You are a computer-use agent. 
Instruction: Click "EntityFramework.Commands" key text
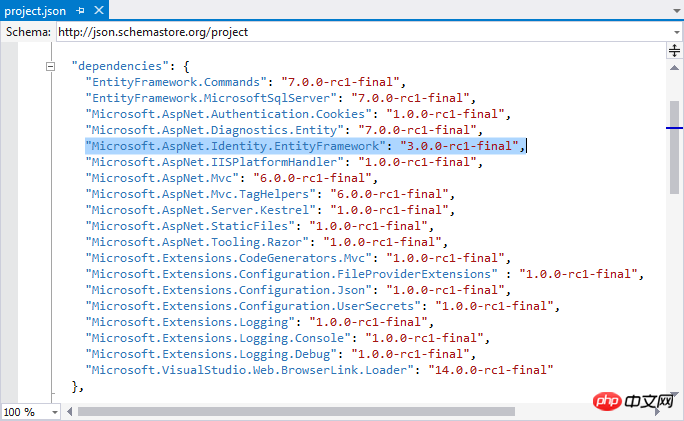click(x=176, y=82)
